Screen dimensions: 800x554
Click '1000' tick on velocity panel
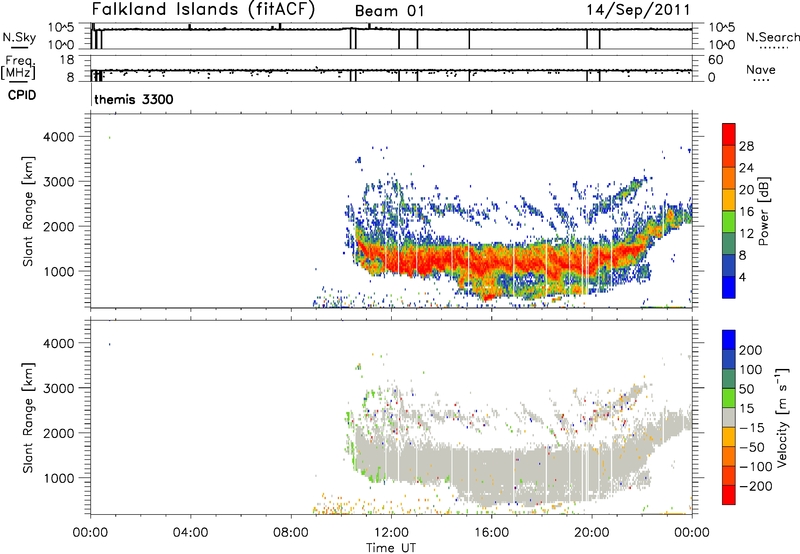click(x=58, y=478)
